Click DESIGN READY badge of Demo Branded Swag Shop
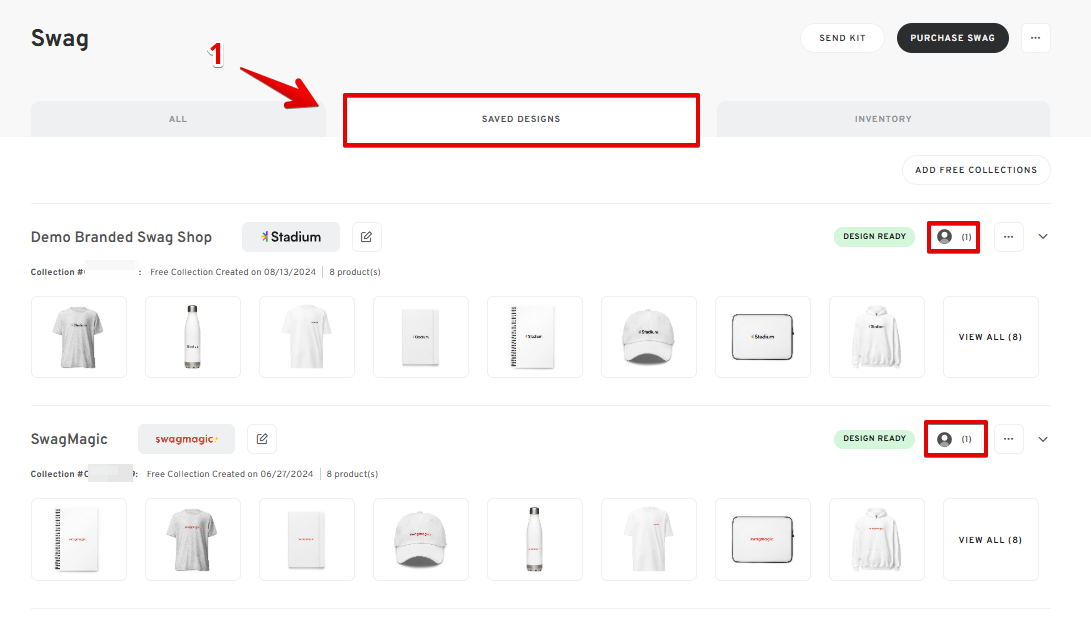The image size is (1091, 621). click(875, 236)
